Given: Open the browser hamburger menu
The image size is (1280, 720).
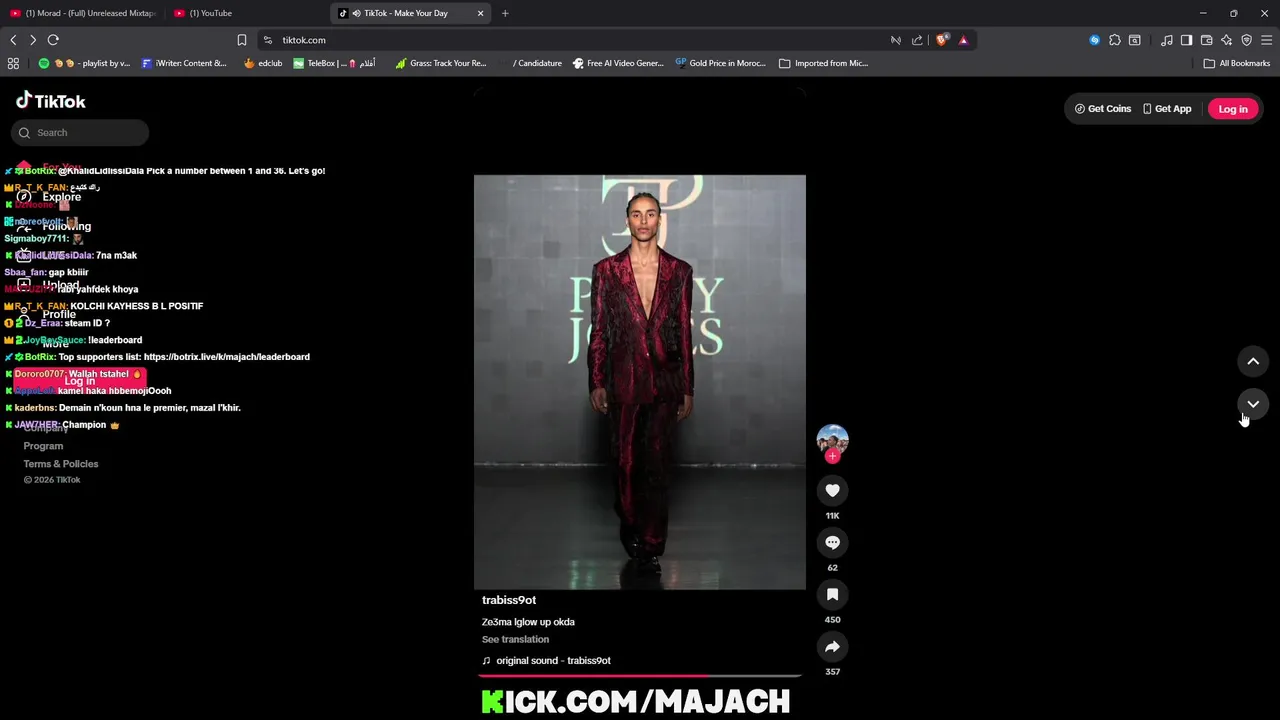Looking at the screenshot, I should point(1266,40).
